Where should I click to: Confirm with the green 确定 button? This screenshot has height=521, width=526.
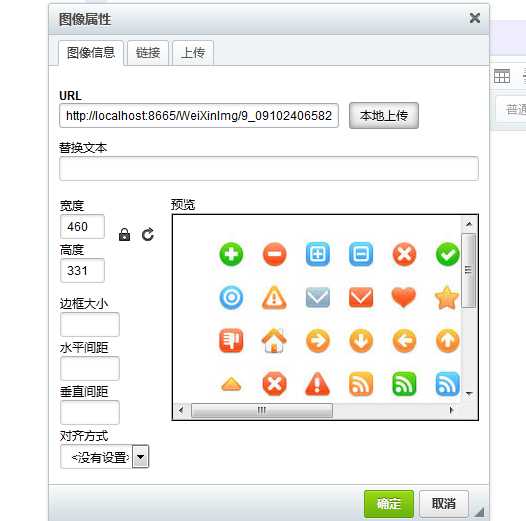click(389, 504)
